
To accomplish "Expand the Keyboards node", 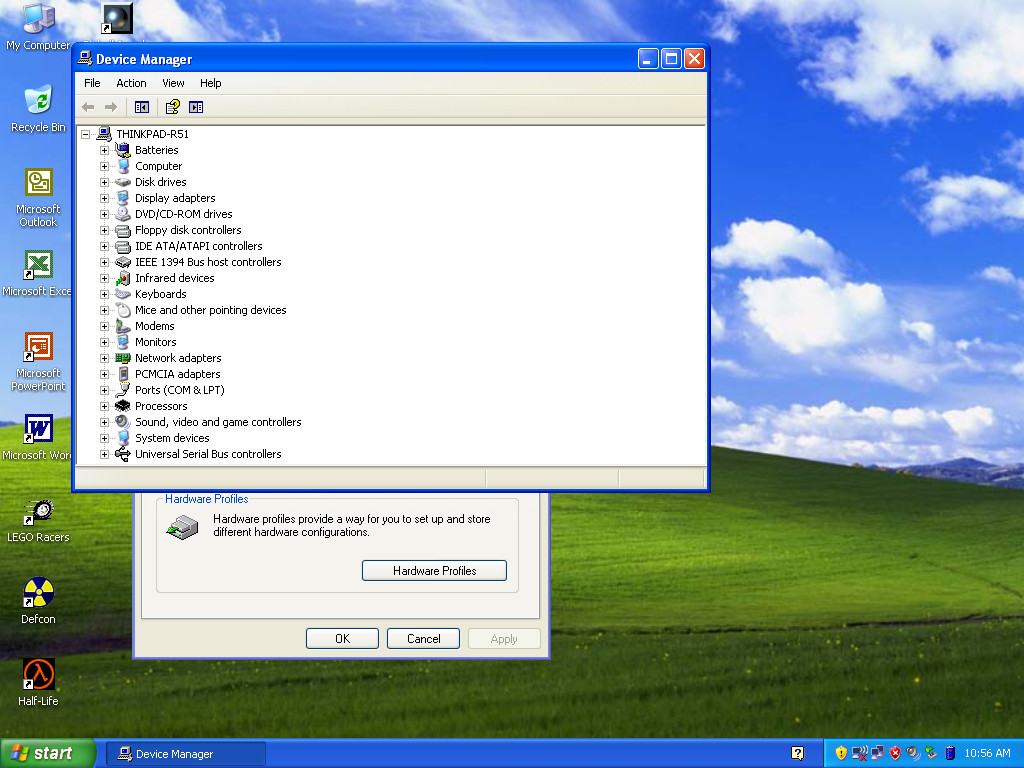I will (x=104, y=295).
